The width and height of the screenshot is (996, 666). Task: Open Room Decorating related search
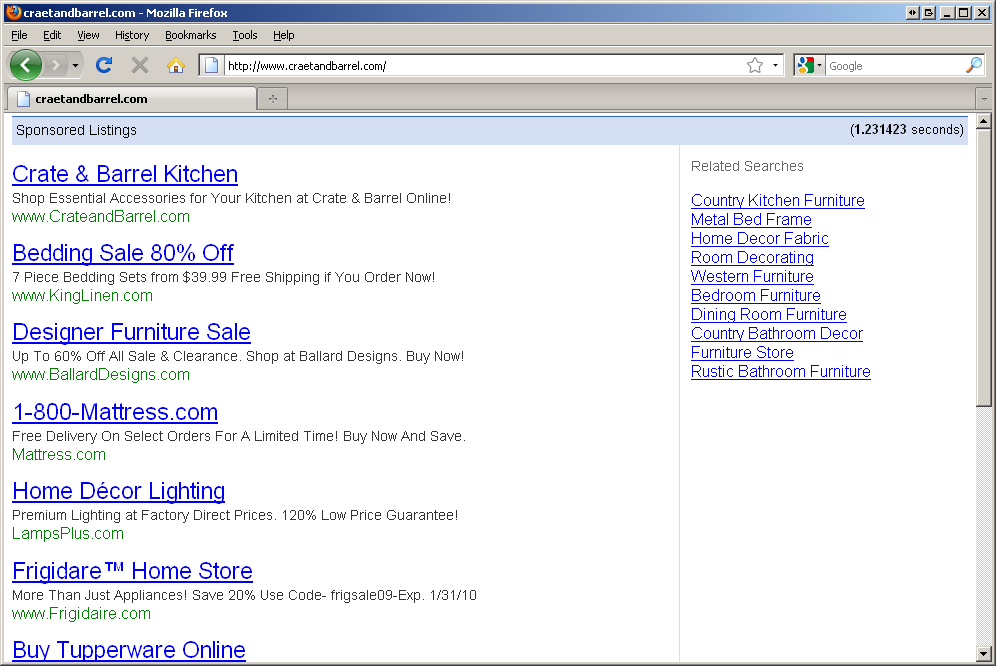pos(753,258)
